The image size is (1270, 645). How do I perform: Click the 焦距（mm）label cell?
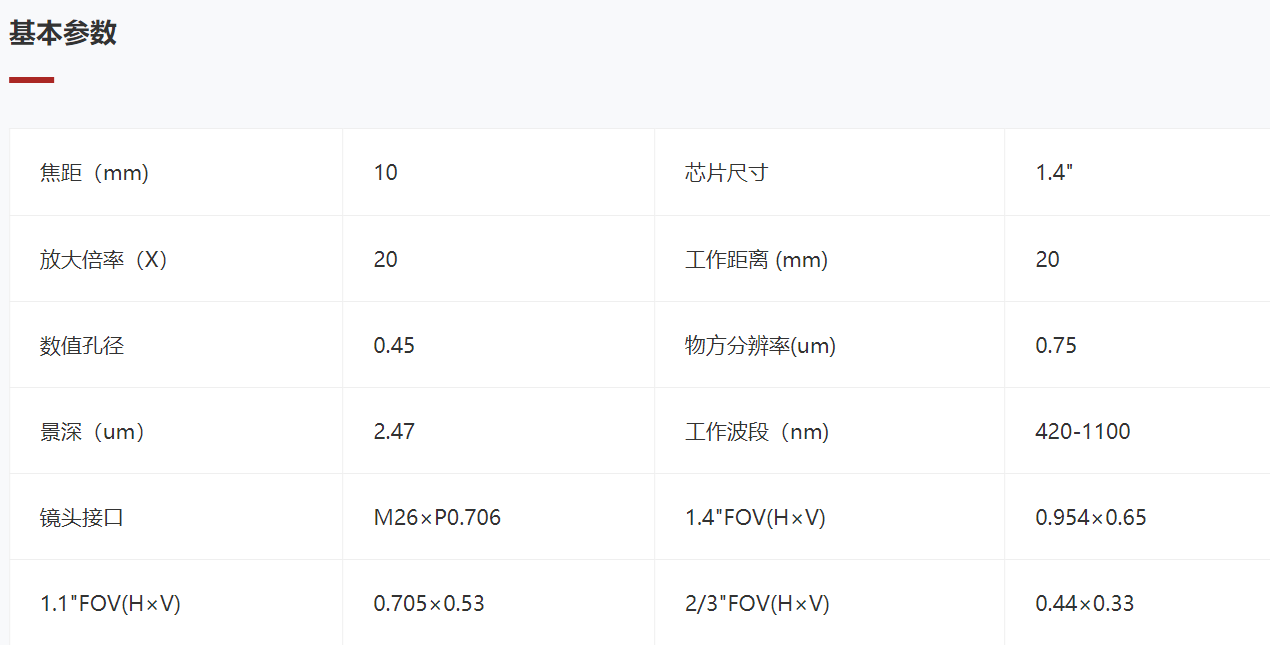pos(94,173)
